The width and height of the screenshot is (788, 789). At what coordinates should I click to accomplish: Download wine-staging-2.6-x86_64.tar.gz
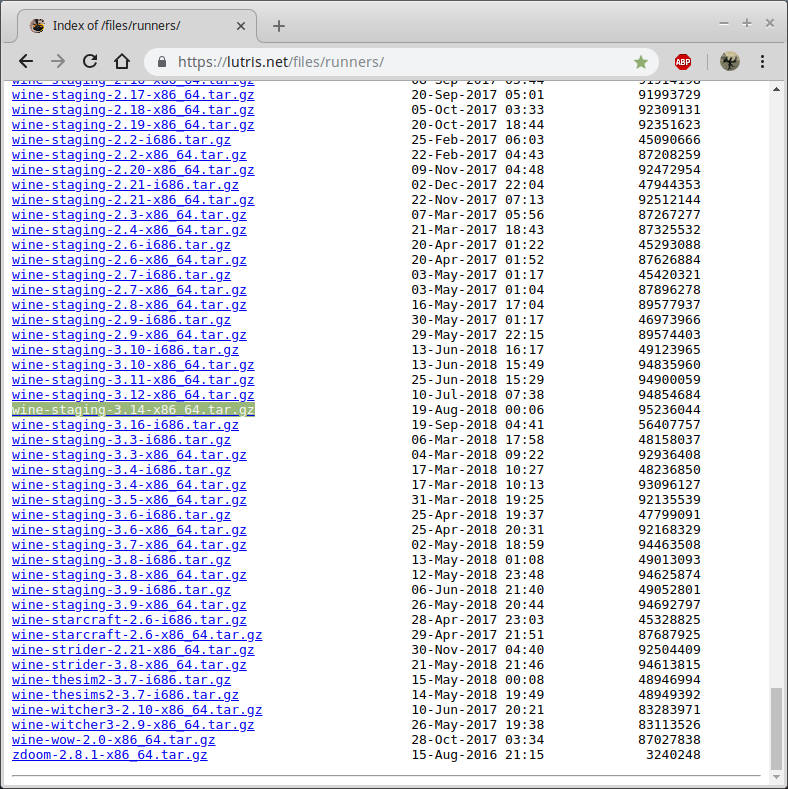(x=129, y=260)
